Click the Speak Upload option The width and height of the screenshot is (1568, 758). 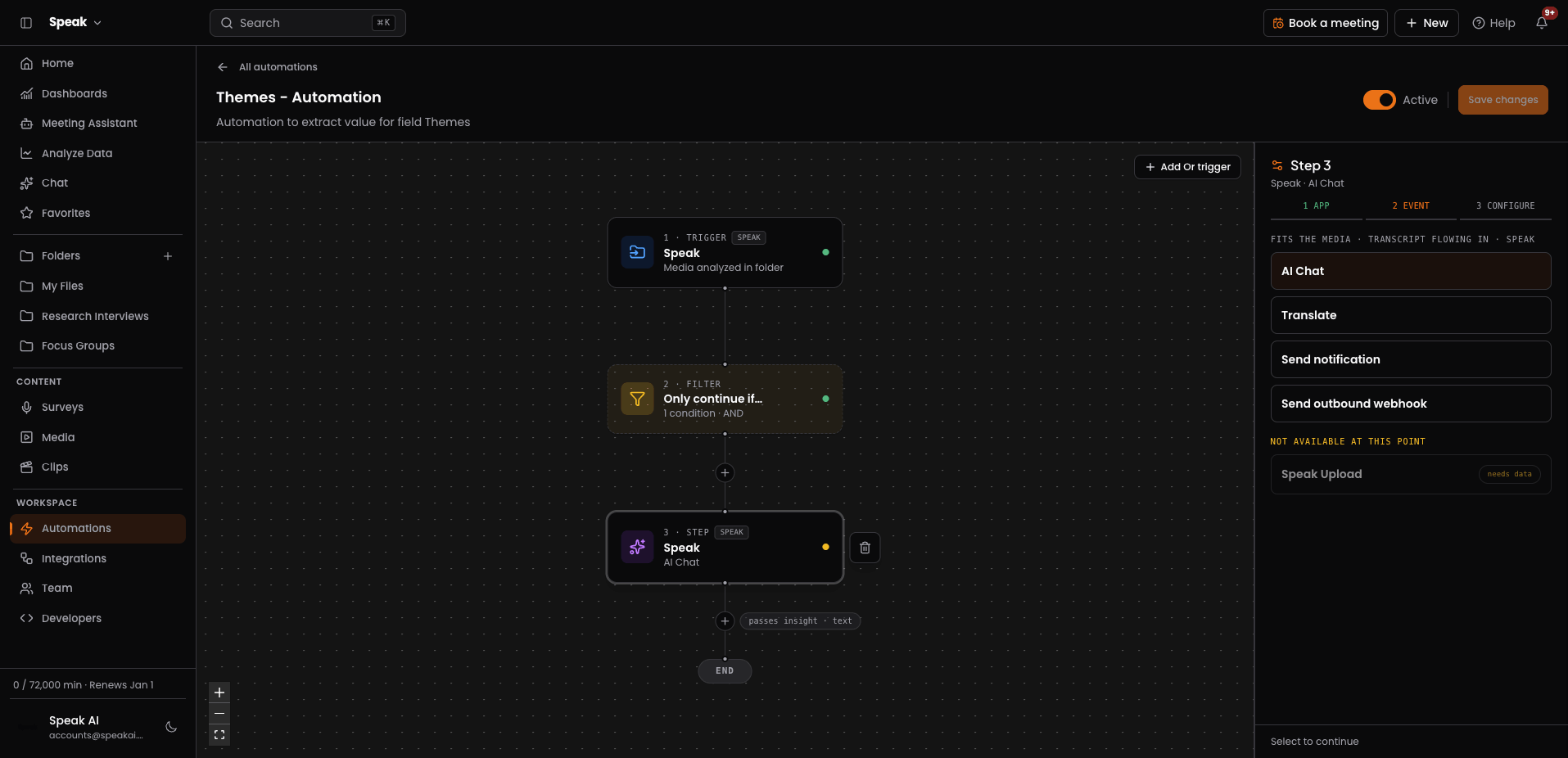pyautogui.click(x=1411, y=474)
